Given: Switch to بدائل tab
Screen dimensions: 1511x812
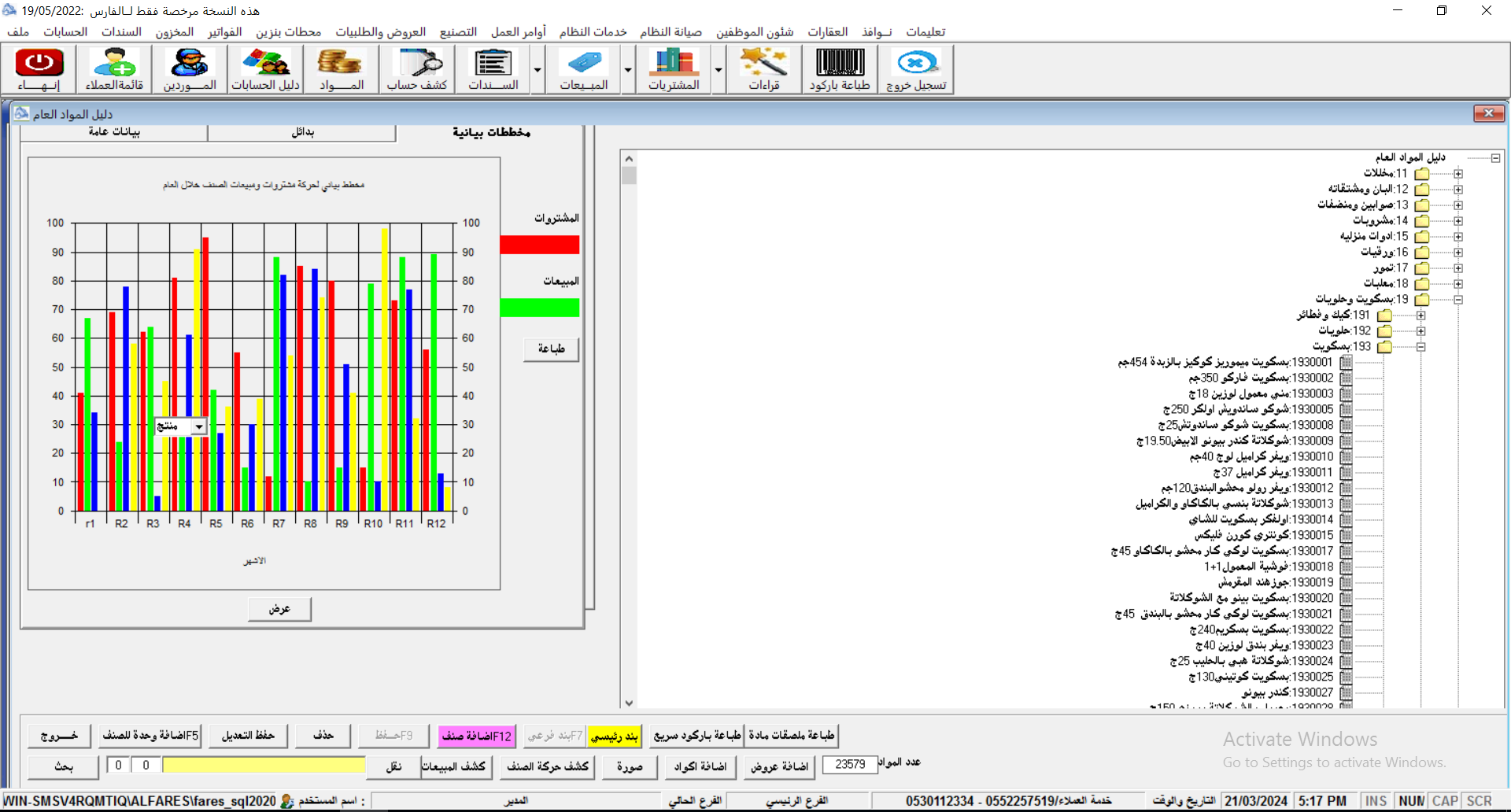Looking at the screenshot, I should click(x=302, y=132).
